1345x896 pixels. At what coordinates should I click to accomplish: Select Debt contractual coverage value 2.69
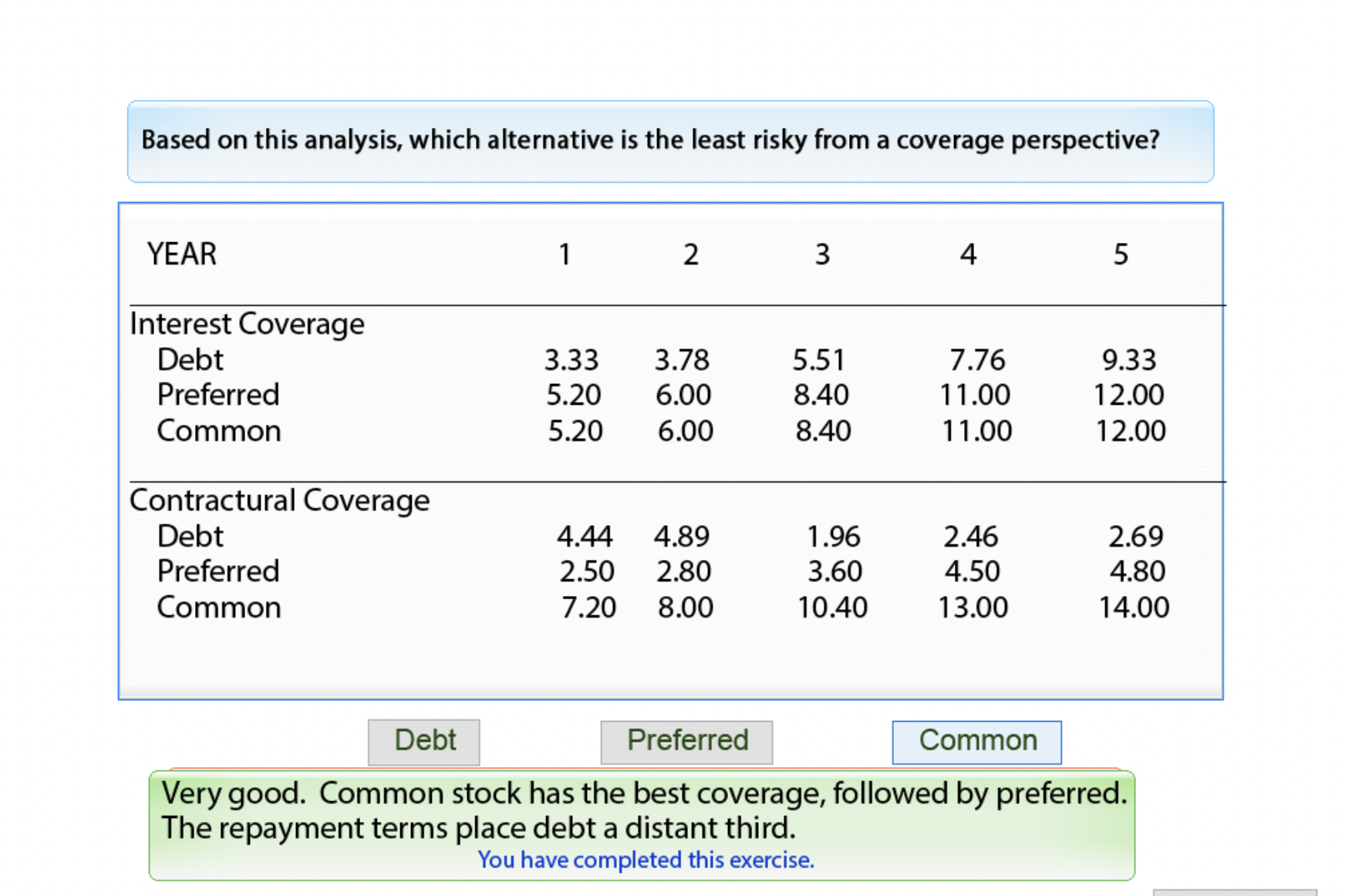click(x=1135, y=536)
